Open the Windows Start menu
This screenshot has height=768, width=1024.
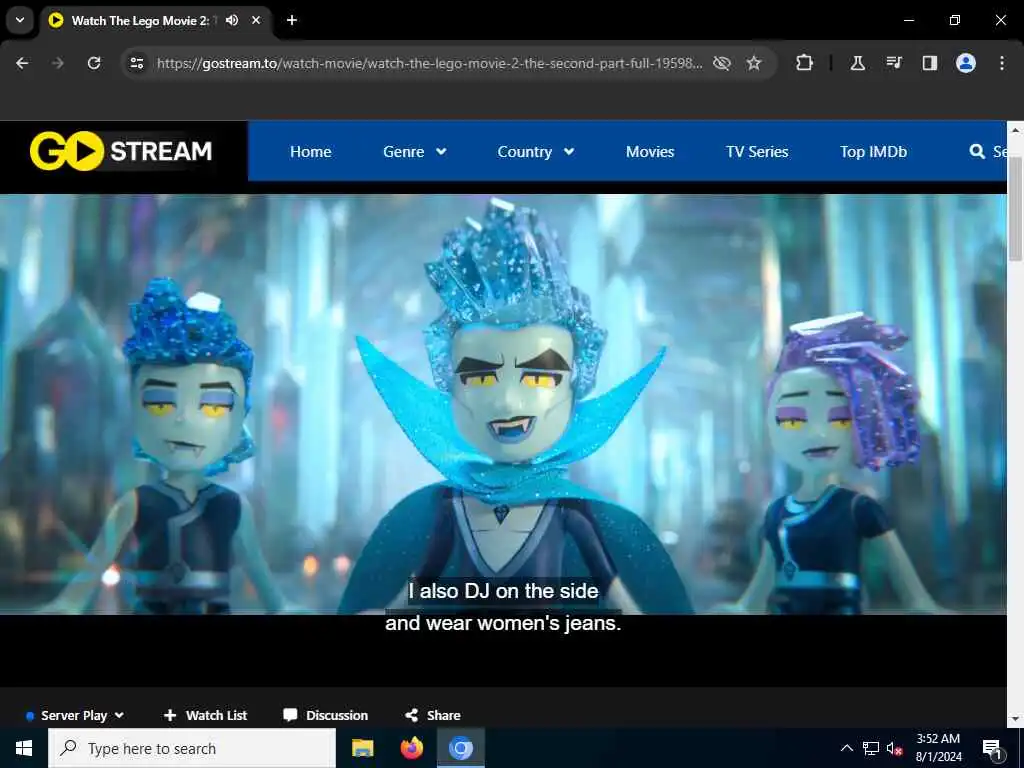click(24, 748)
